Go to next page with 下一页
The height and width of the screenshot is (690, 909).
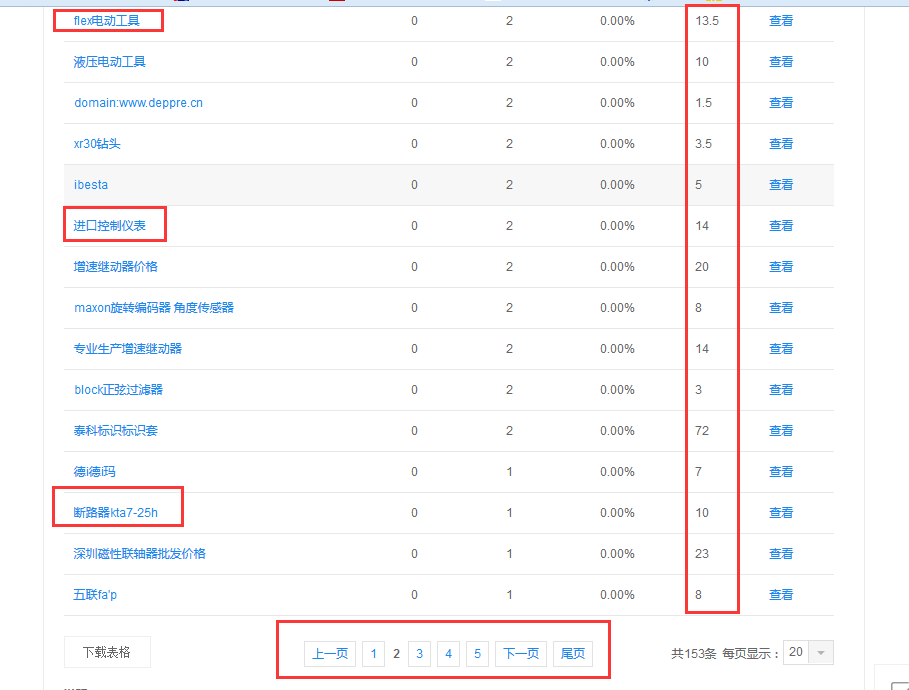pyautogui.click(x=520, y=654)
